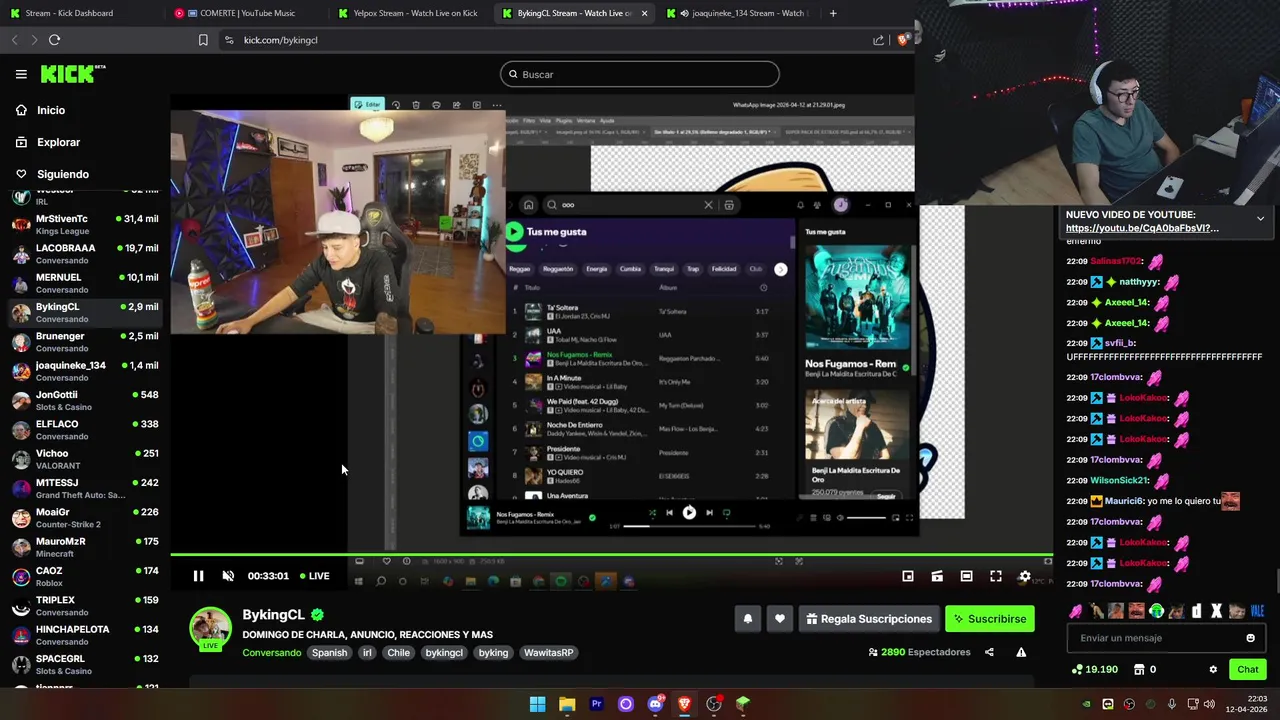Pause the stream with the pause button

(x=198, y=576)
